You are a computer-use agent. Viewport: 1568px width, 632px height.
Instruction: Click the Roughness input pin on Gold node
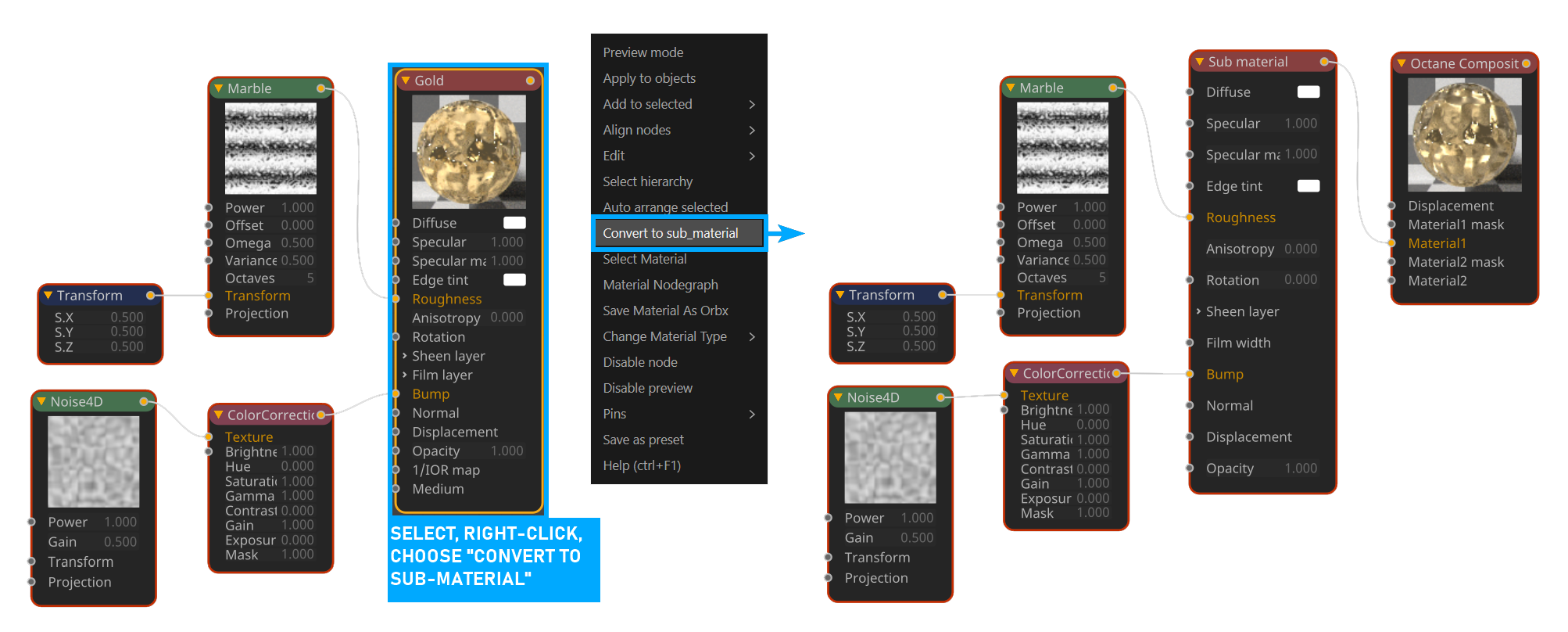click(x=396, y=299)
